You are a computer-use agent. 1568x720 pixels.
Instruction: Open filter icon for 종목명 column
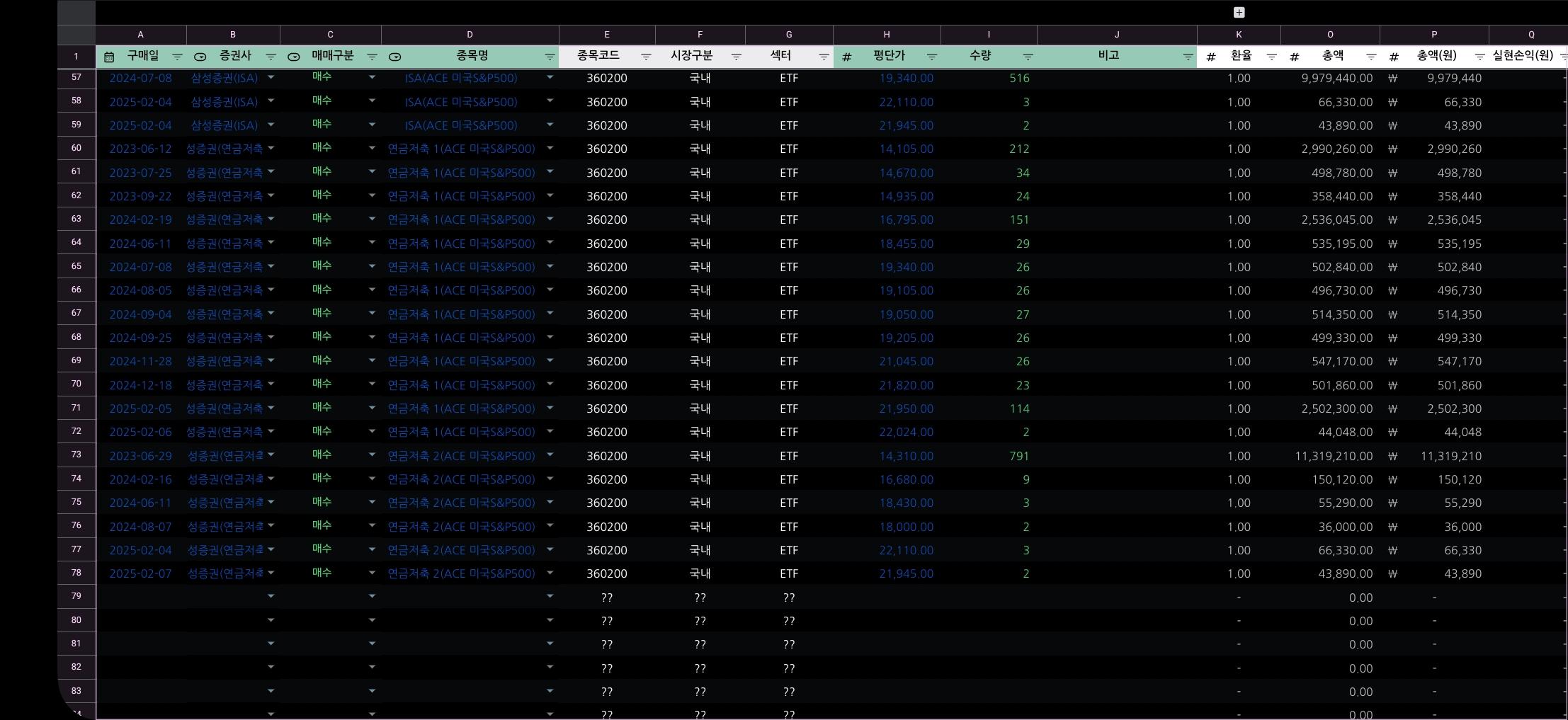click(550, 57)
